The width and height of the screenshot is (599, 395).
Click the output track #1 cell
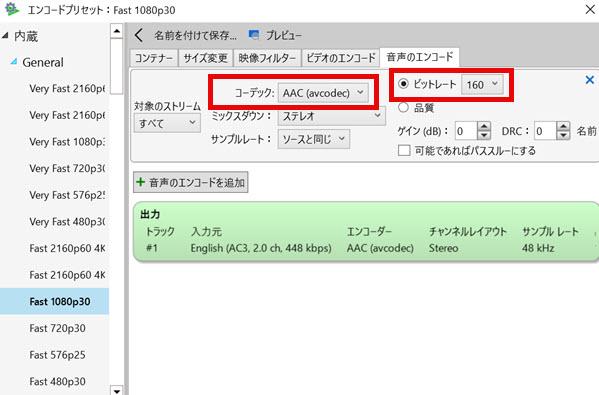click(152, 248)
